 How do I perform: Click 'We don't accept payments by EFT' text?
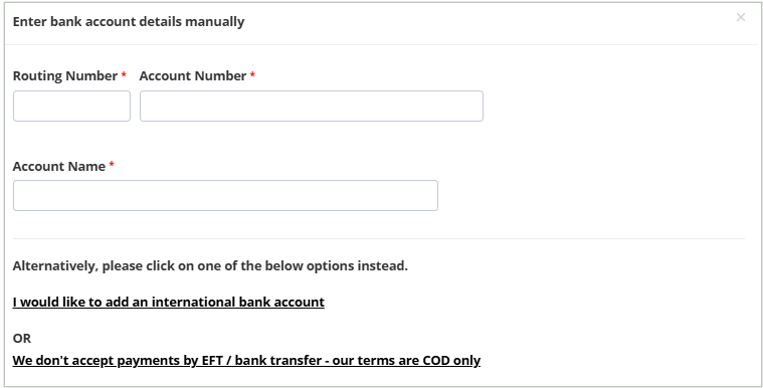click(x=119, y=360)
